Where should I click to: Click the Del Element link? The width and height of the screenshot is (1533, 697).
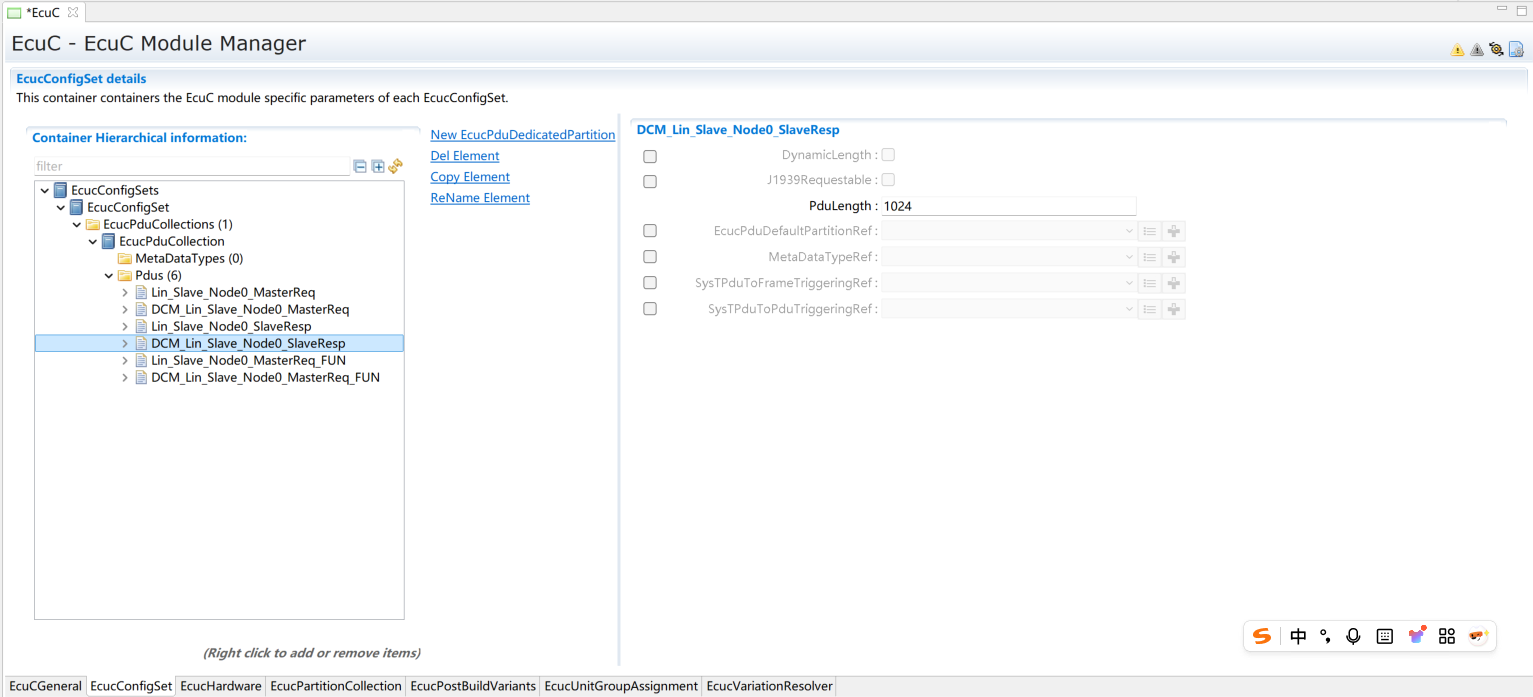(464, 156)
